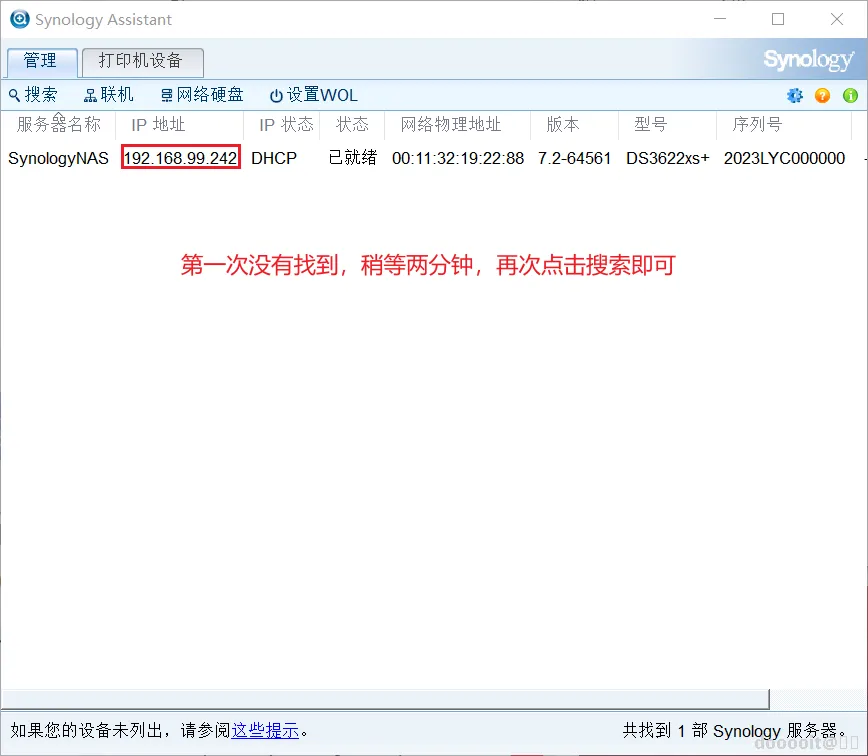The width and height of the screenshot is (868, 756).
Task: Select the SynologyNAS server row
Action: point(58,158)
